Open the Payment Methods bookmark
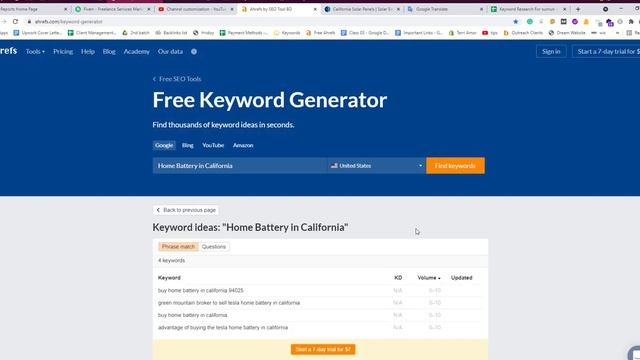This screenshot has width=640, height=360. pyautogui.click(x=243, y=33)
